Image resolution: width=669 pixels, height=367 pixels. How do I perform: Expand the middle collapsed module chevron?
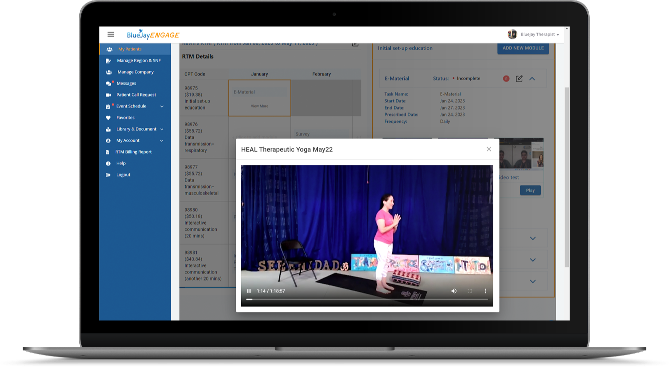(x=532, y=259)
